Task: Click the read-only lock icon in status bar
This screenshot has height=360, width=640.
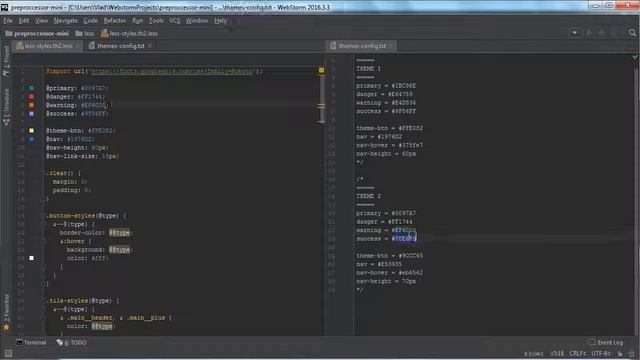Action: click(620, 353)
